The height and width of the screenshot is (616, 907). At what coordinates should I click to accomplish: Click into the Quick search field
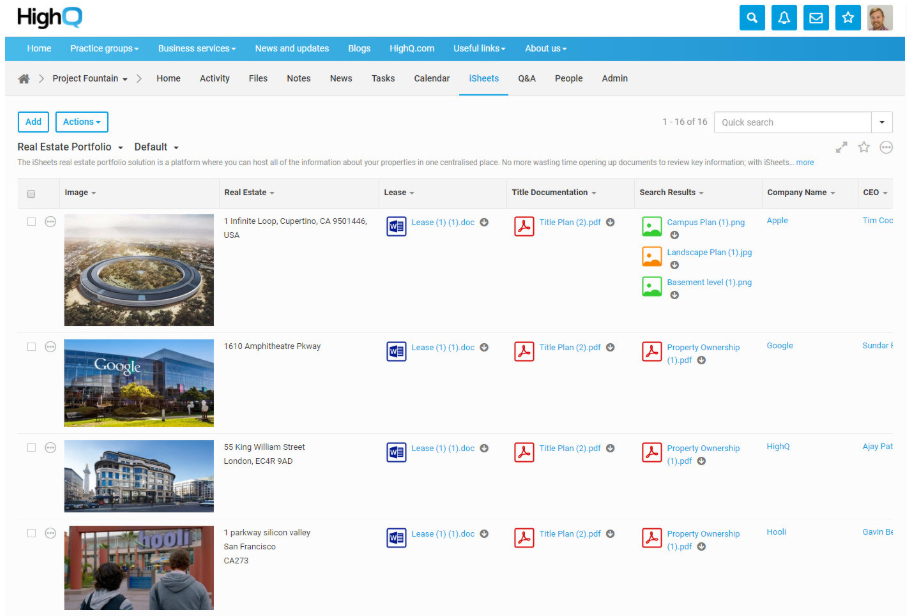793,122
